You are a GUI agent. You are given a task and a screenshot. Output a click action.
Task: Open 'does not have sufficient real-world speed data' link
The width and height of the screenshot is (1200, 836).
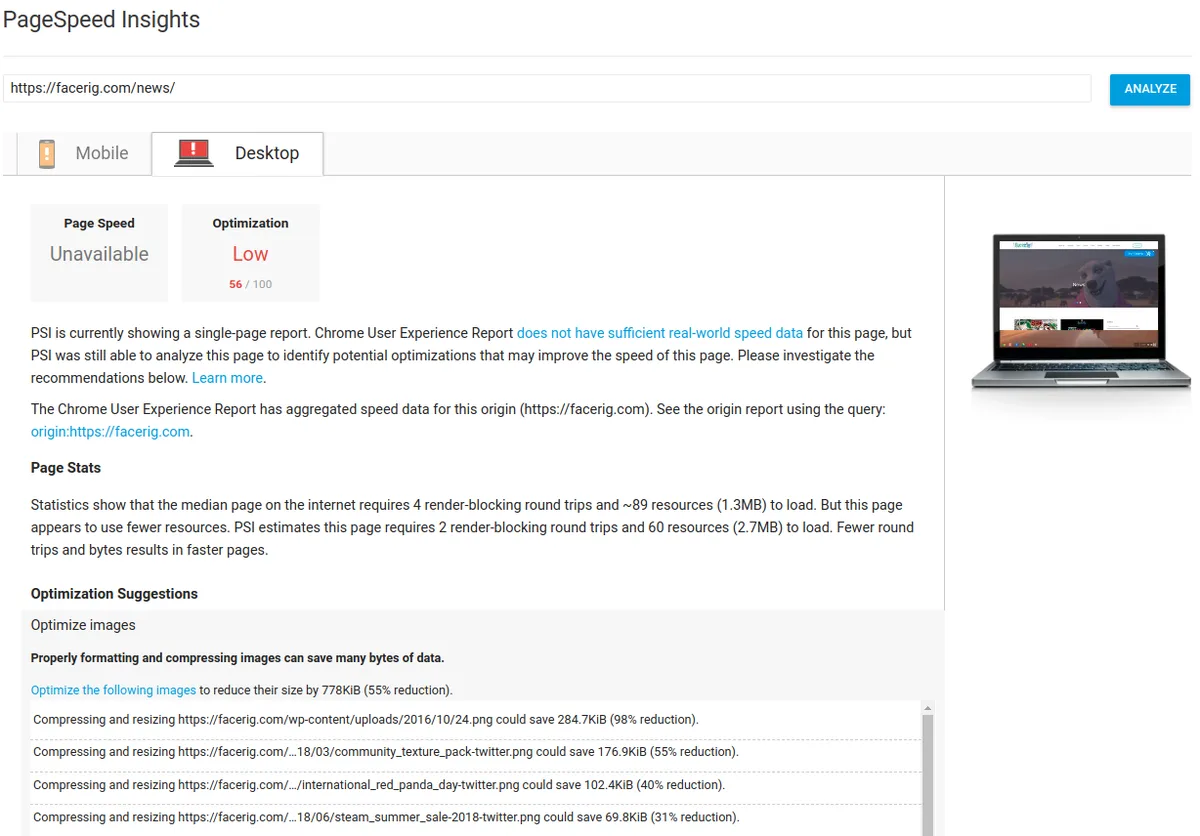660,333
